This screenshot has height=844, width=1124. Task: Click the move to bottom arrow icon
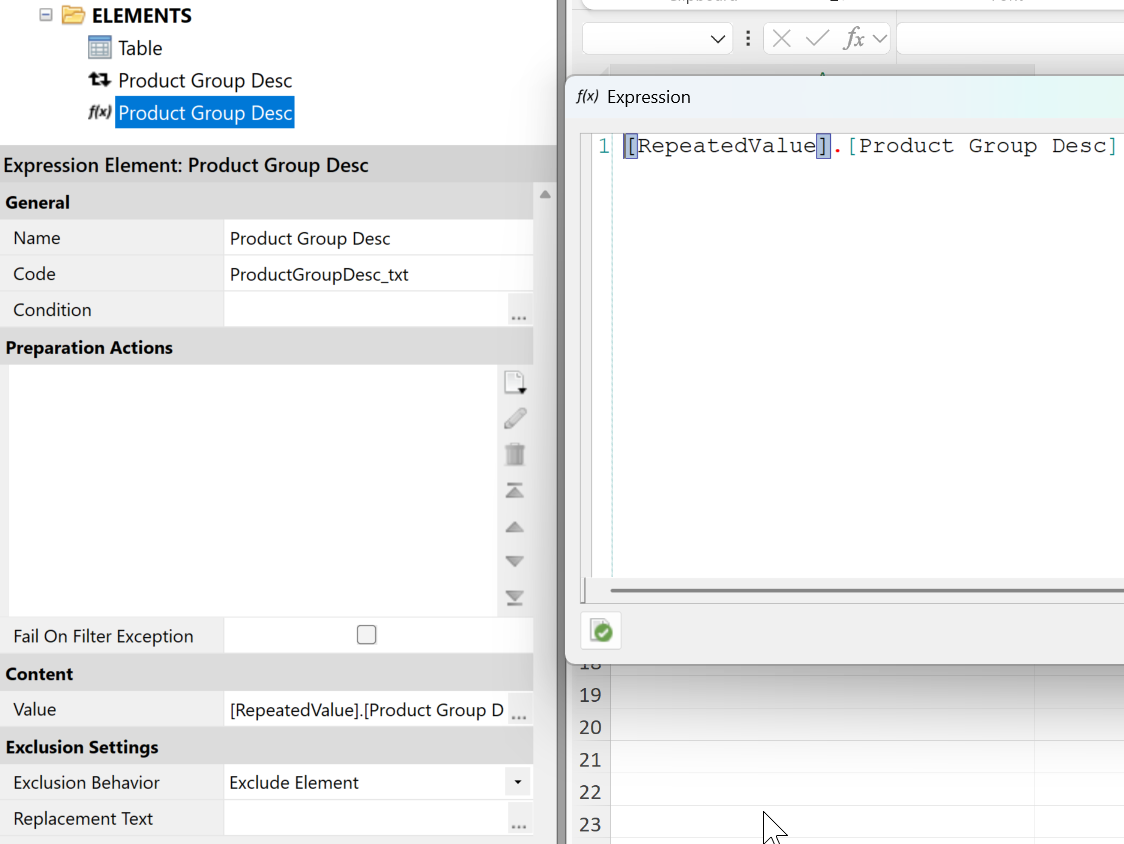coord(515,598)
